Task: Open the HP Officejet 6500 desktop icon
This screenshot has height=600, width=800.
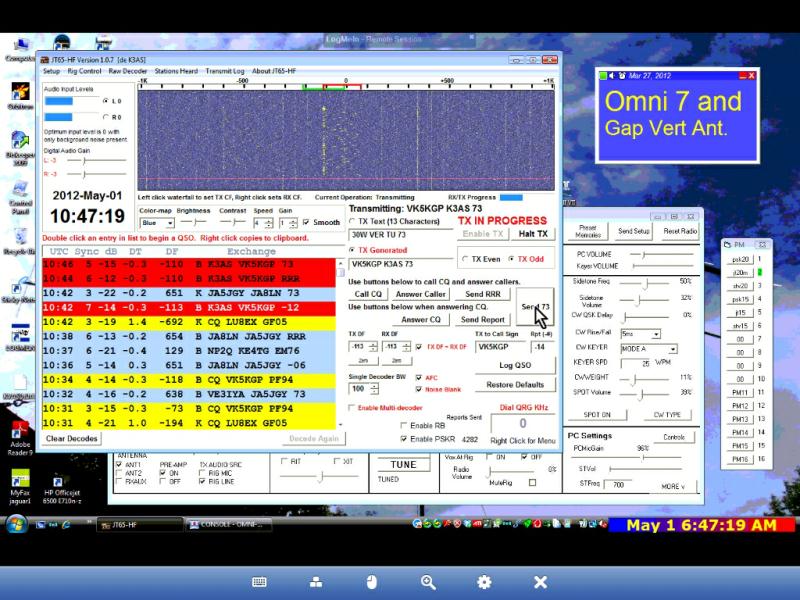Action: tap(61, 490)
